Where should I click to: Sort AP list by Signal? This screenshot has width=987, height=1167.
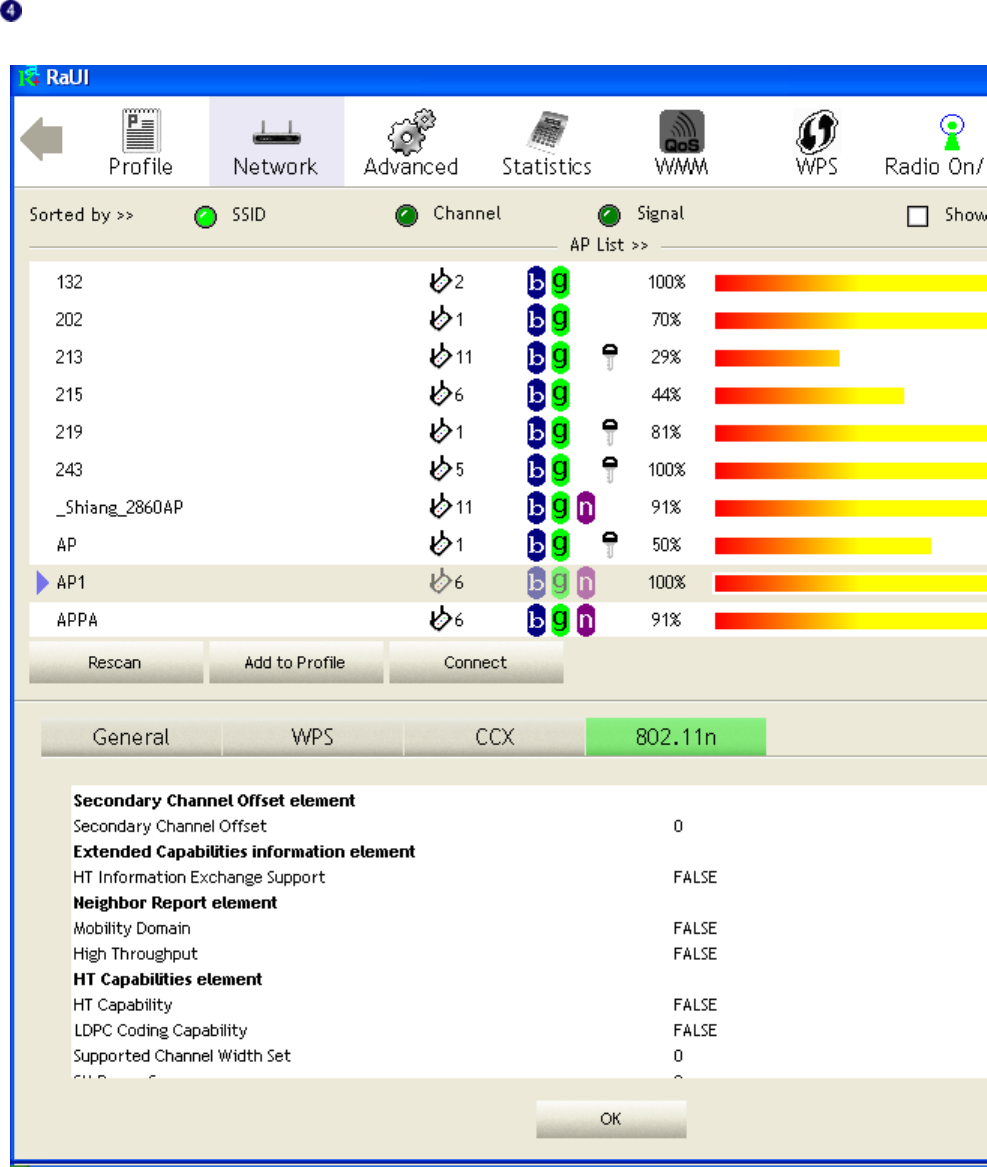coord(609,216)
